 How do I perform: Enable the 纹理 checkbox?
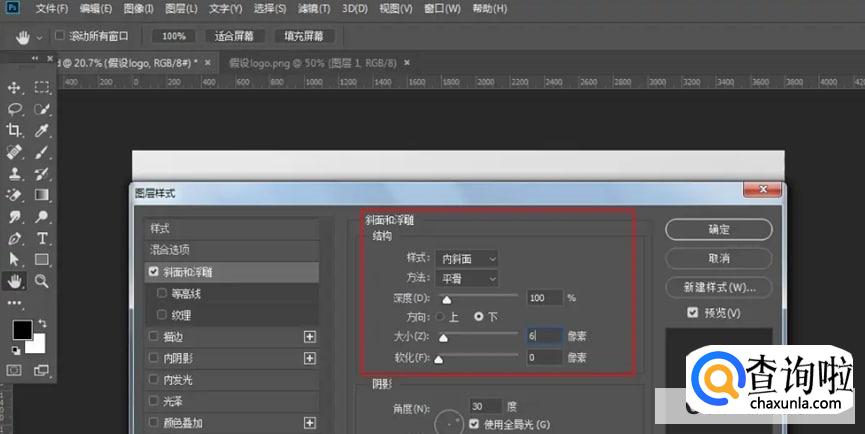[x=162, y=314]
